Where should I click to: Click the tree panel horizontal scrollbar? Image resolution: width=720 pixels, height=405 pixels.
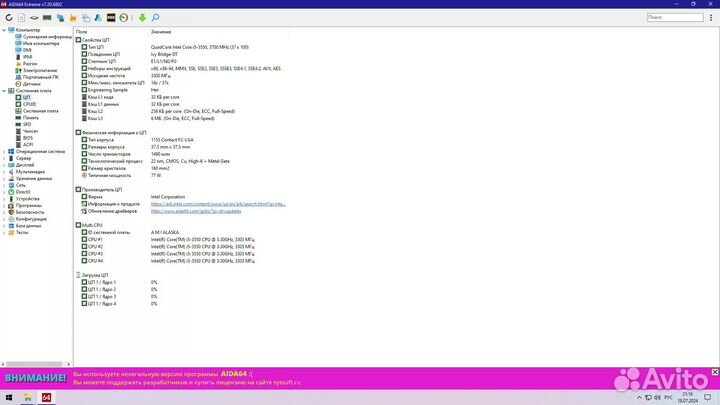(x=35, y=364)
